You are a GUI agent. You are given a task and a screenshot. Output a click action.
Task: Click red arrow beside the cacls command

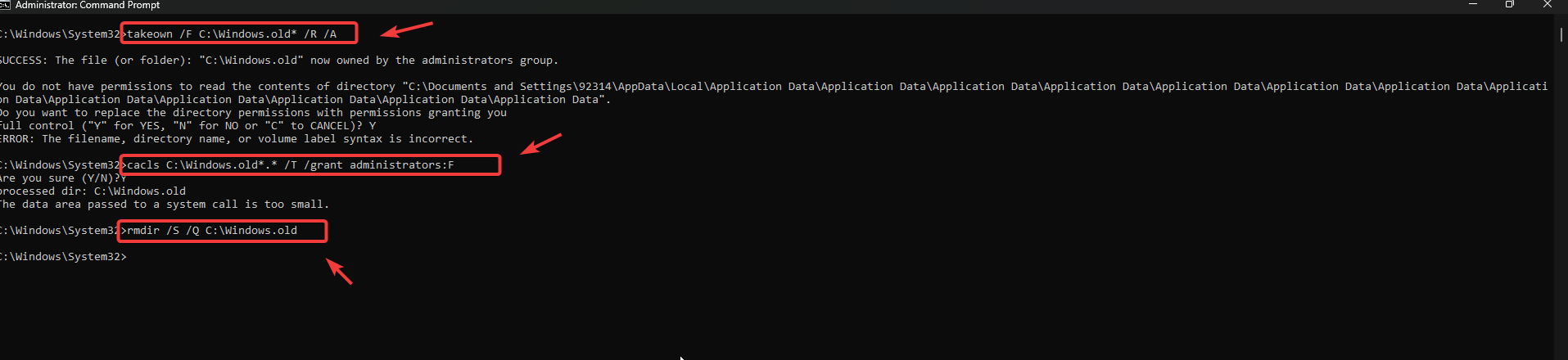pos(541,144)
